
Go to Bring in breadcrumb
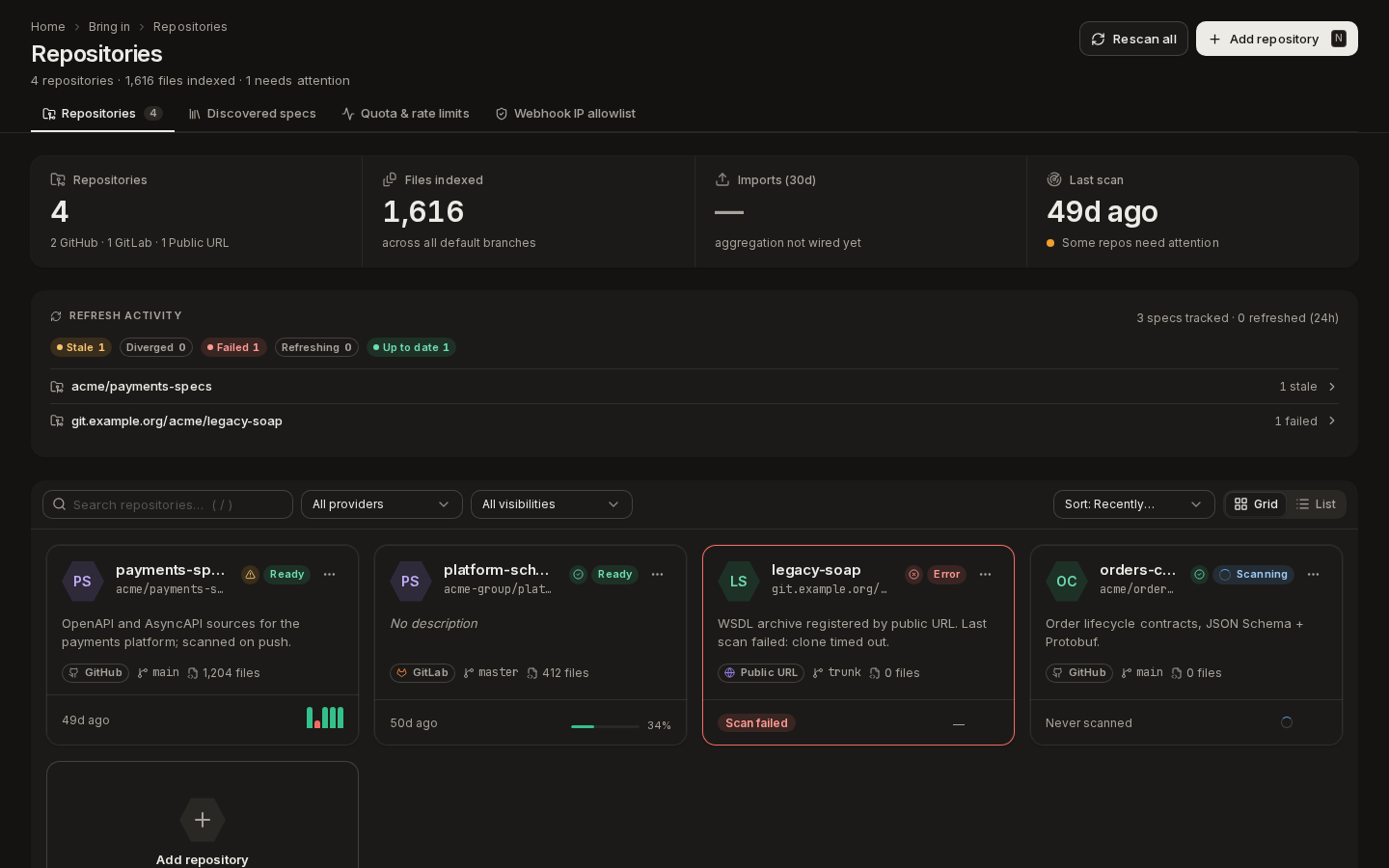pyautogui.click(x=109, y=27)
